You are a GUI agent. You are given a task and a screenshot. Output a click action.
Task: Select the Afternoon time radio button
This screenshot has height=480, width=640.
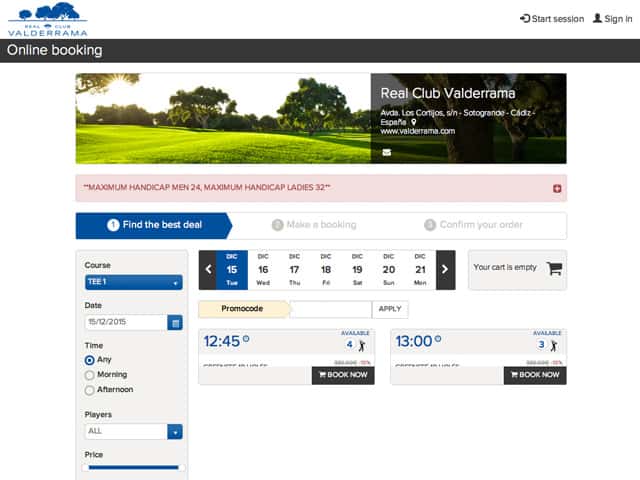pos(89,390)
